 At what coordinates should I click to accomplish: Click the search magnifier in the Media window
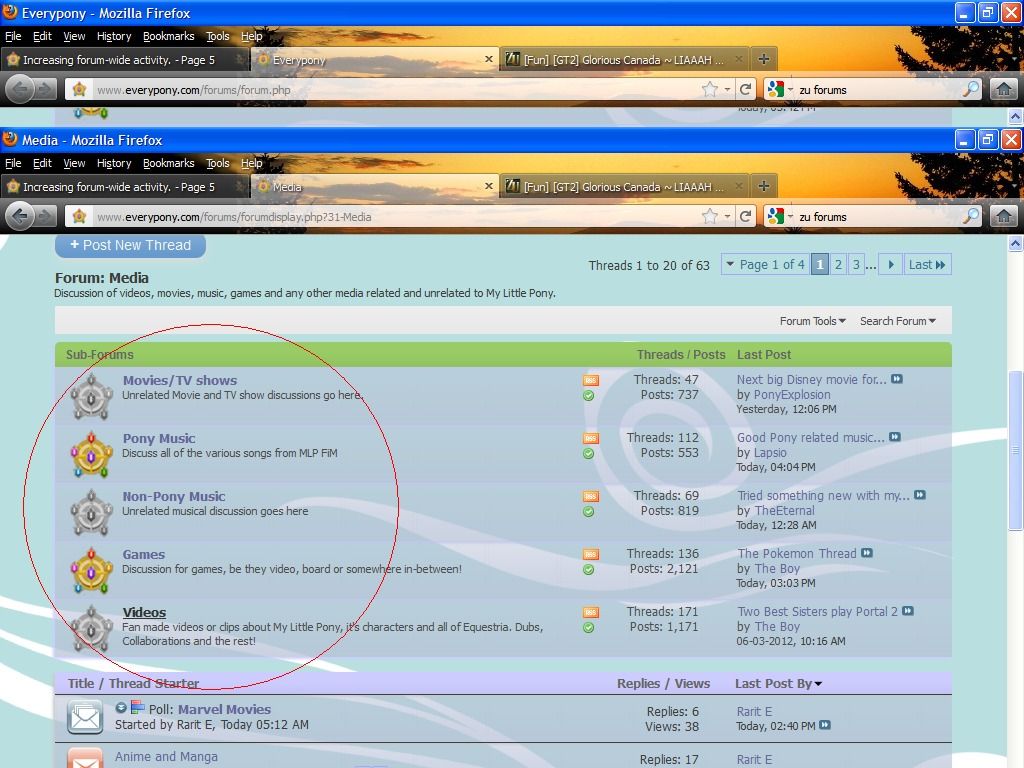pos(972,216)
